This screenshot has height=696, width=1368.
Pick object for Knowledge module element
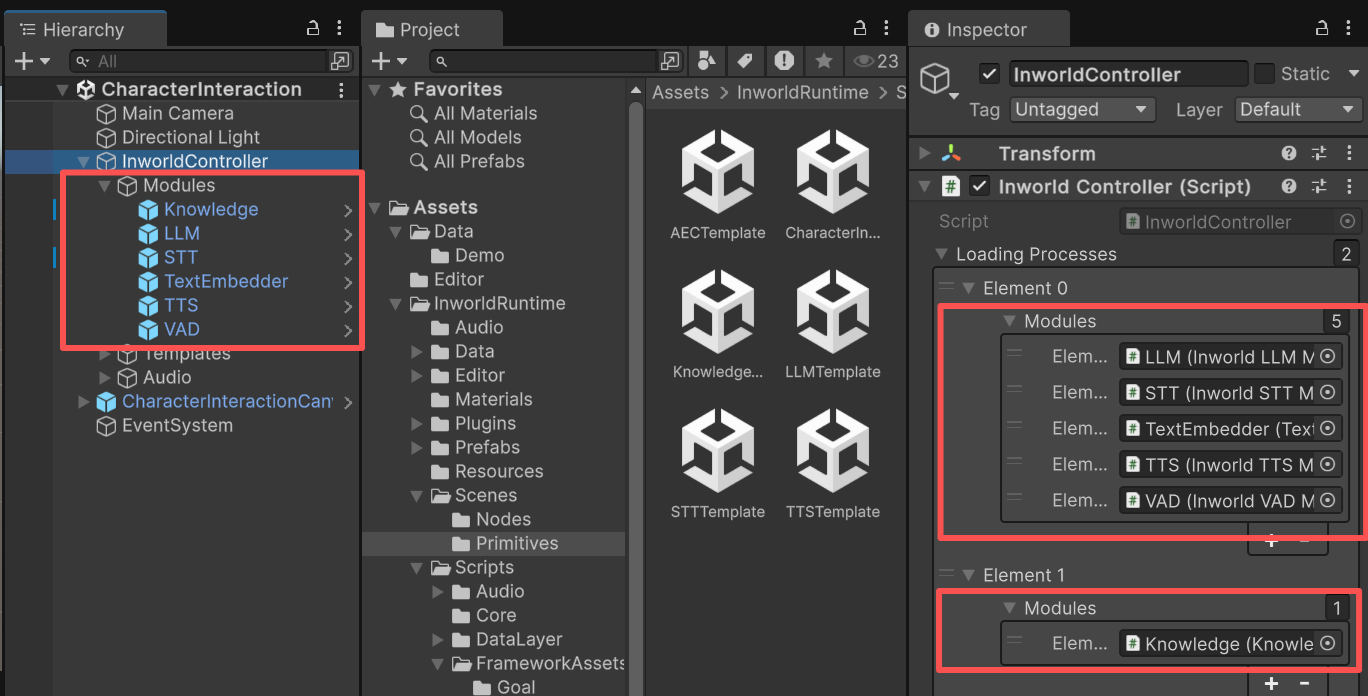coord(1327,644)
